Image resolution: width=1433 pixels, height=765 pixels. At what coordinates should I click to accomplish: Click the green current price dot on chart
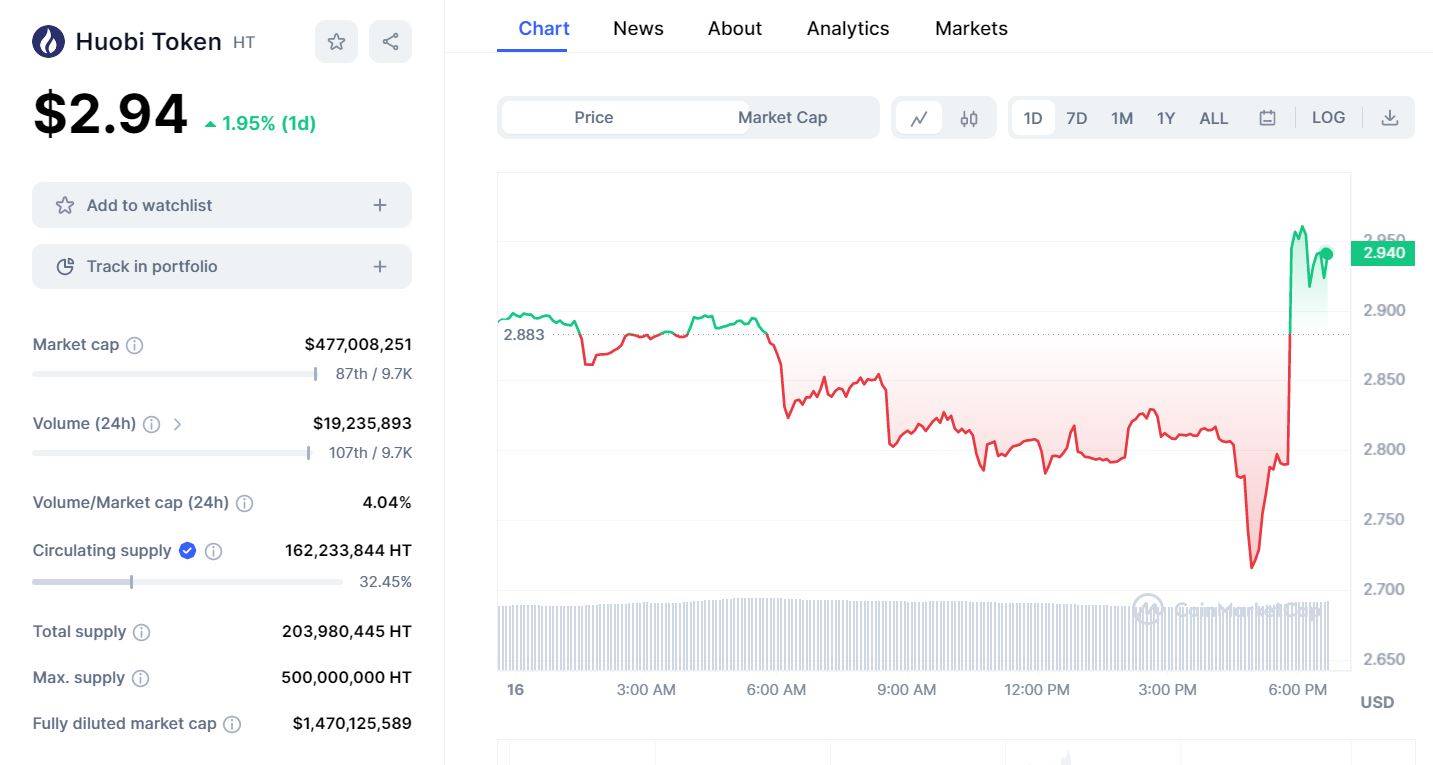[x=1327, y=254]
